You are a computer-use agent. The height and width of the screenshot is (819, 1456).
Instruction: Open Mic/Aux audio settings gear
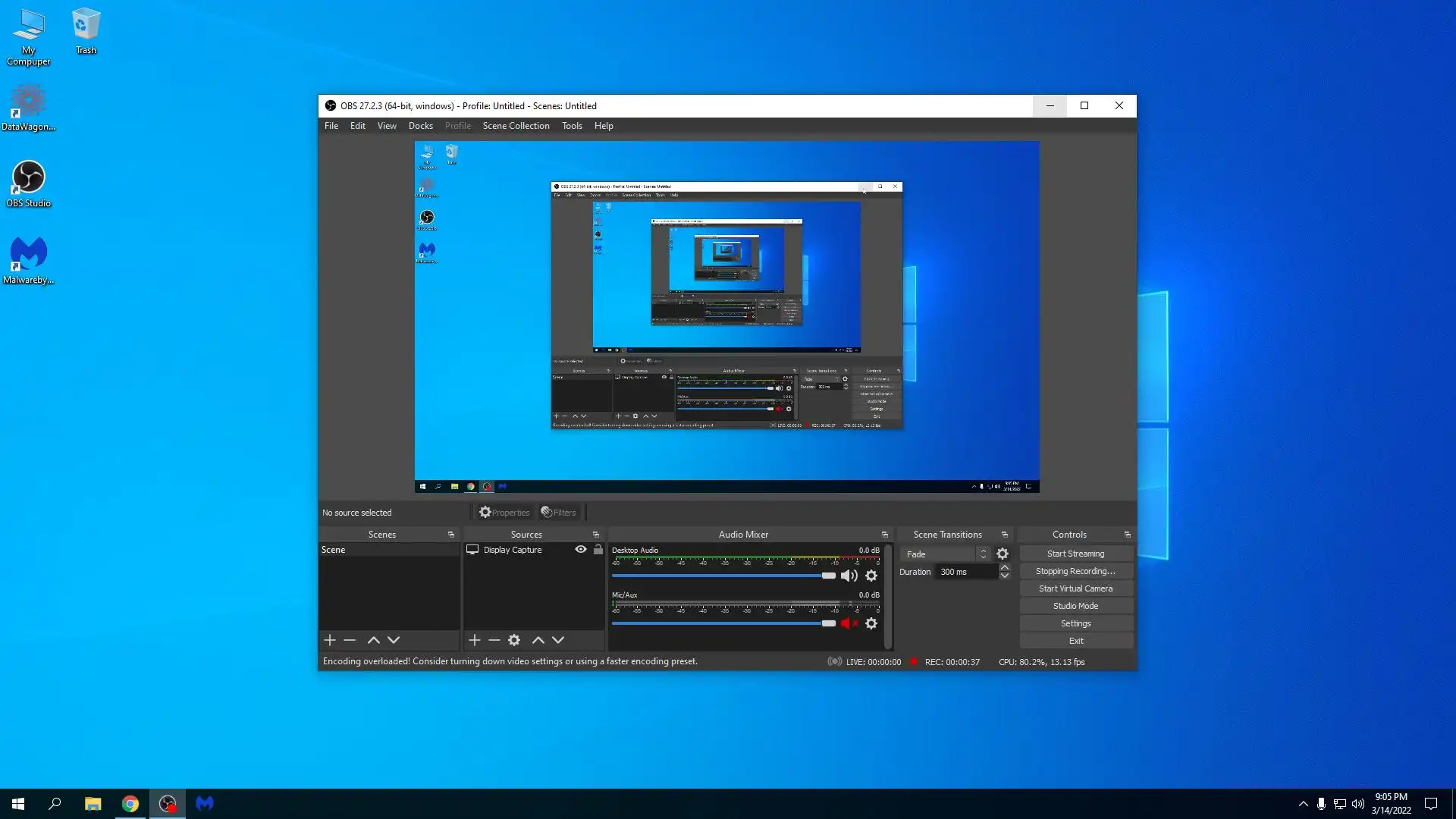871,623
